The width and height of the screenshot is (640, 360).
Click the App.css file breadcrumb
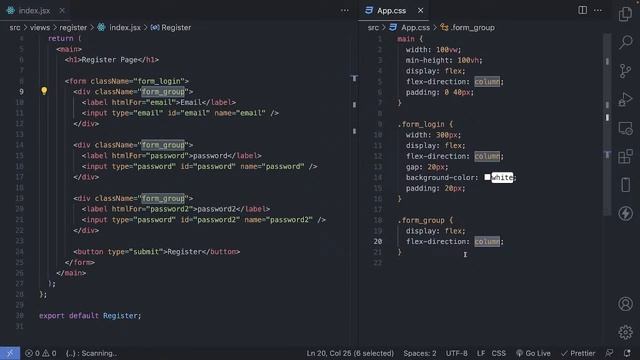click(409, 27)
